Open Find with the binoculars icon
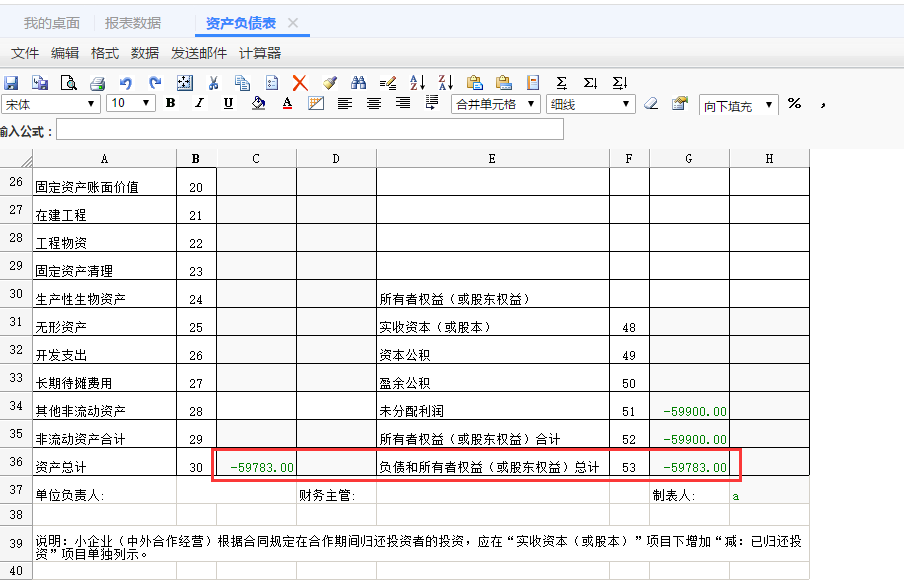 click(358, 83)
